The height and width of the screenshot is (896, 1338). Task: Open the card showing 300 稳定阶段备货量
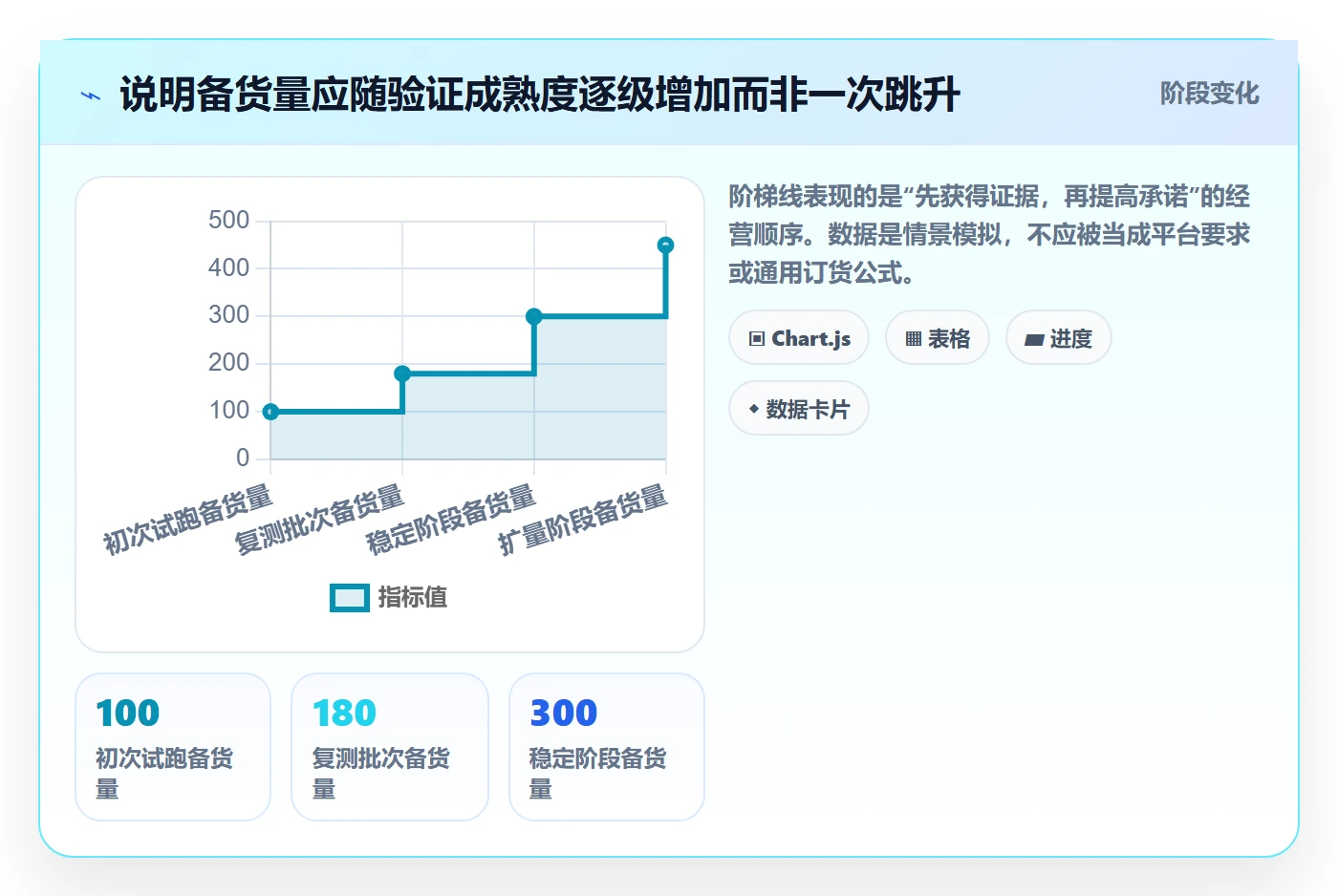click(x=607, y=747)
